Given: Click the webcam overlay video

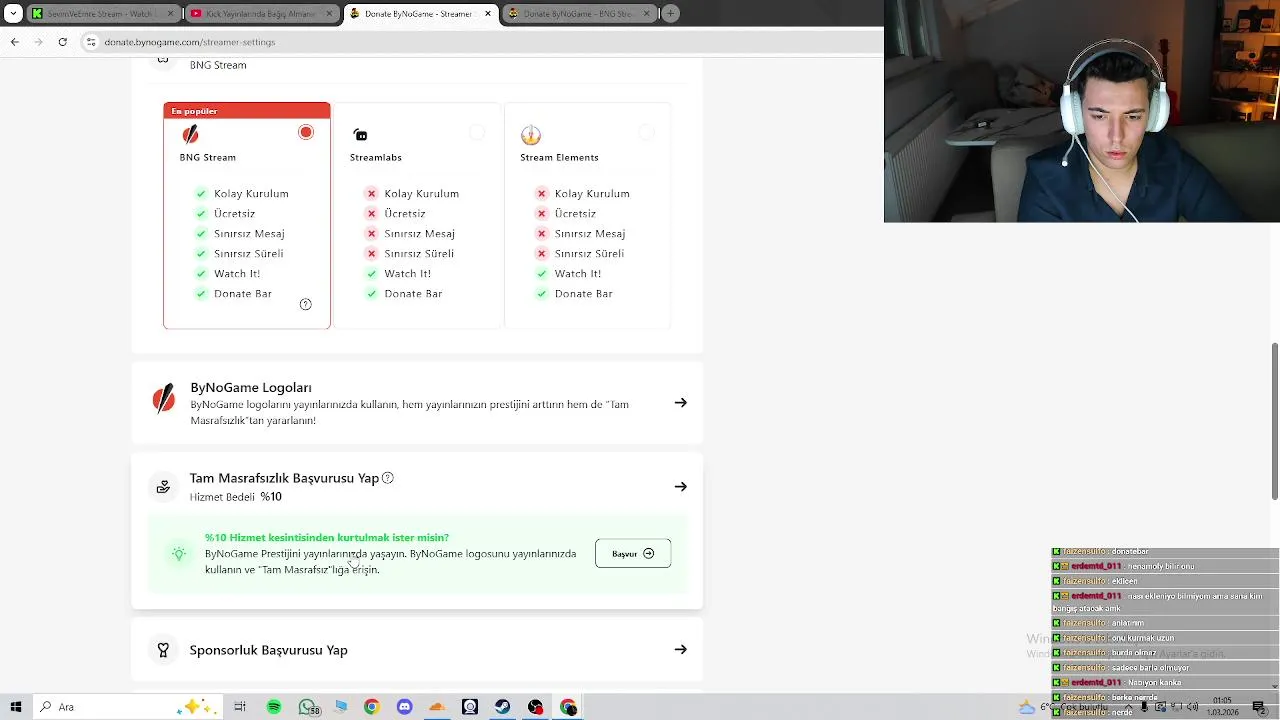Looking at the screenshot, I should pos(1082,111).
